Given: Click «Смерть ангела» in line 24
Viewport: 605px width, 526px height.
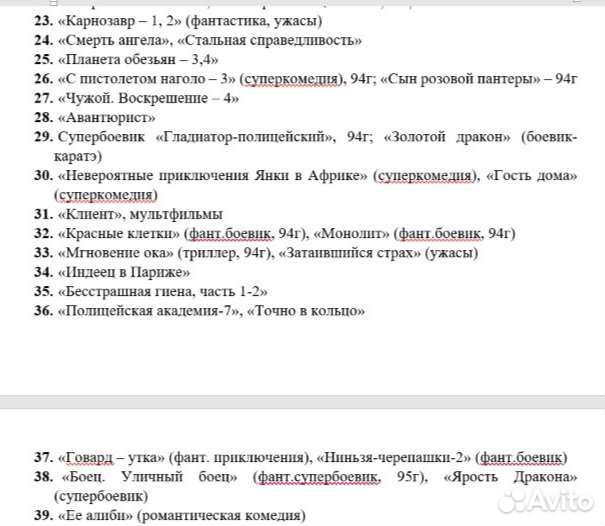Looking at the screenshot, I should [x=115, y=40].
